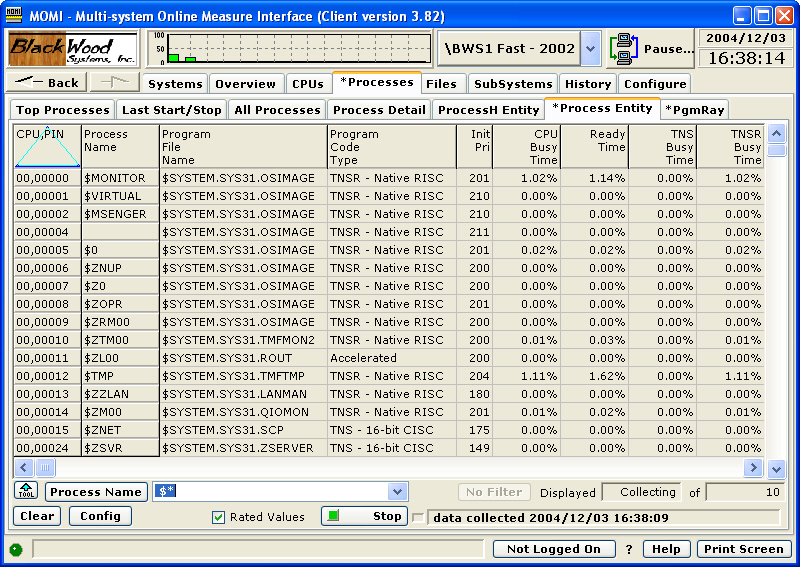Click the green status indicator in status bar

pyautogui.click(x=16, y=549)
